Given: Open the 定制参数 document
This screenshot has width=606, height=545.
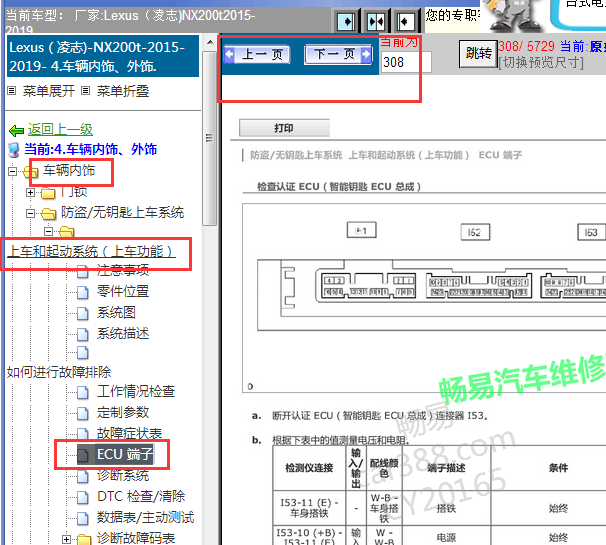Looking at the screenshot, I should [123, 412].
